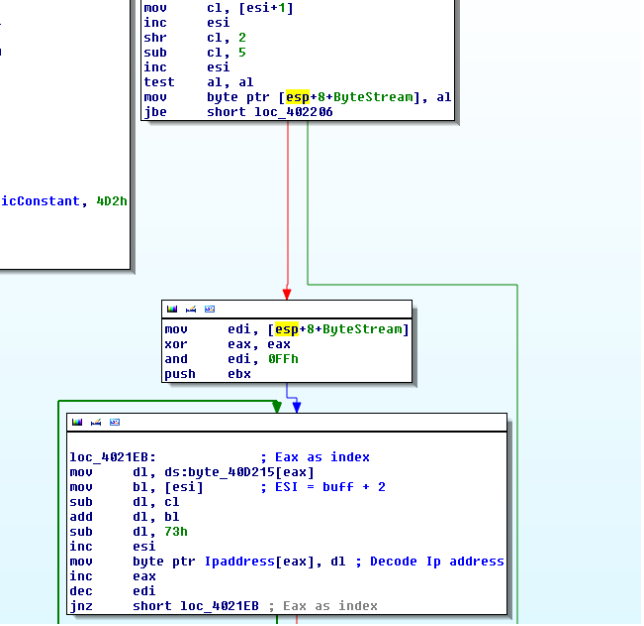This screenshot has width=644, height=626.
Task: Click the pencil edit icon on the middle block
Action: pos(191,310)
